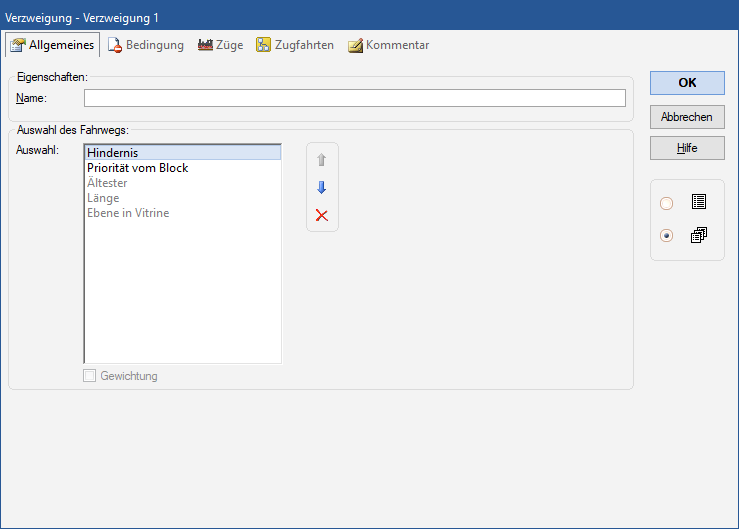Move selected entry down with blue arrow
This screenshot has height=529, width=739.
tap(321, 188)
